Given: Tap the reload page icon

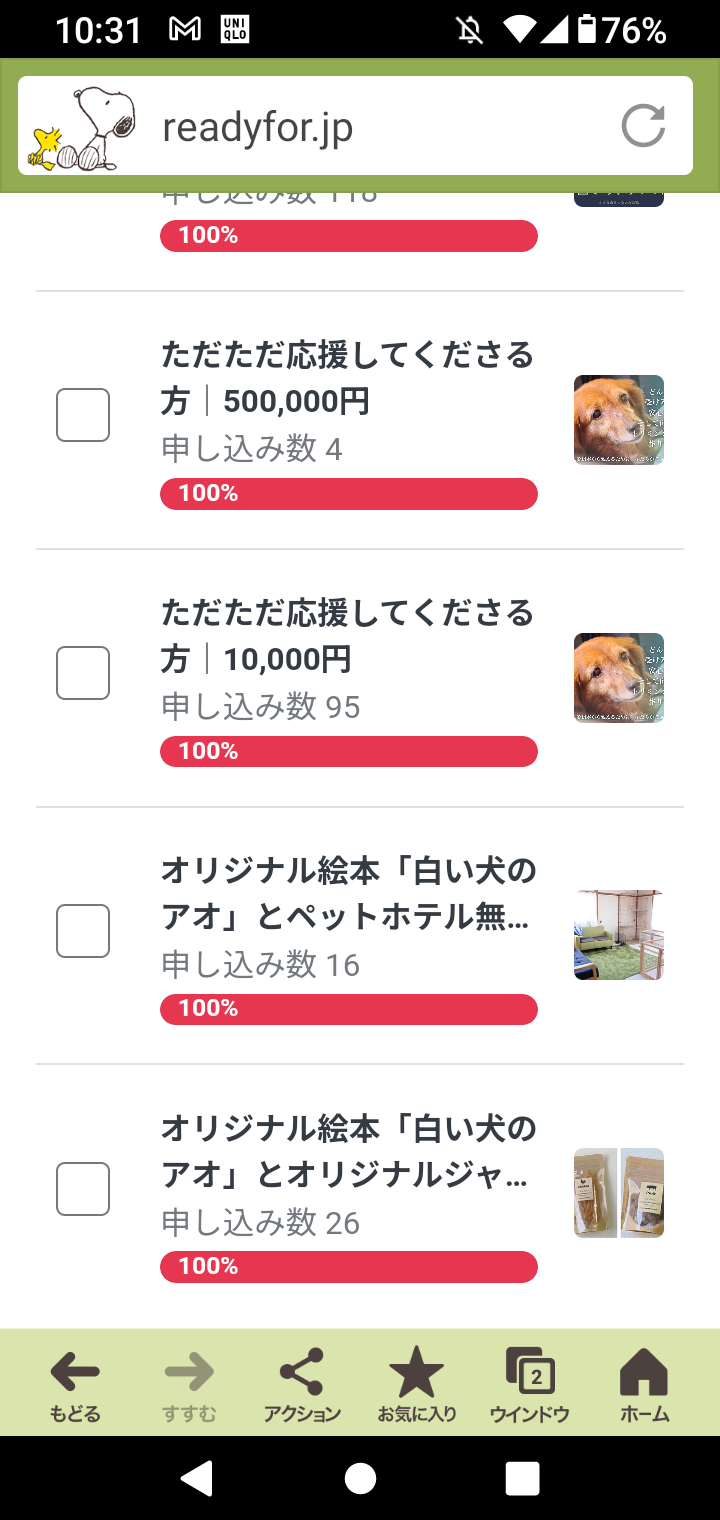Looking at the screenshot, I should click(x=643, y=127).
